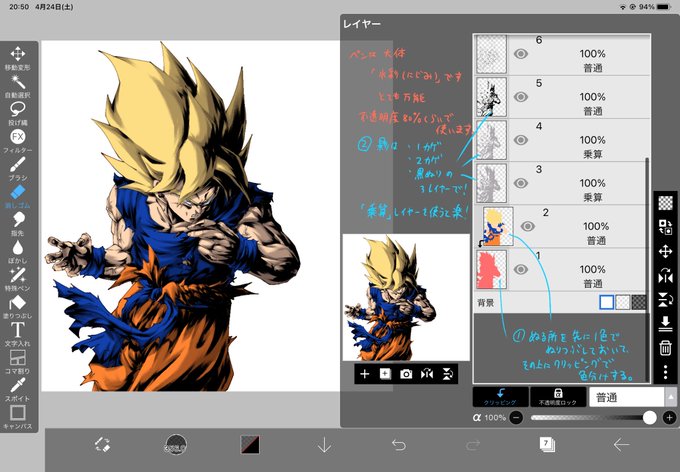
Task: Toggle the Clipping (クリッピング) button
Action: click(500, 397)
